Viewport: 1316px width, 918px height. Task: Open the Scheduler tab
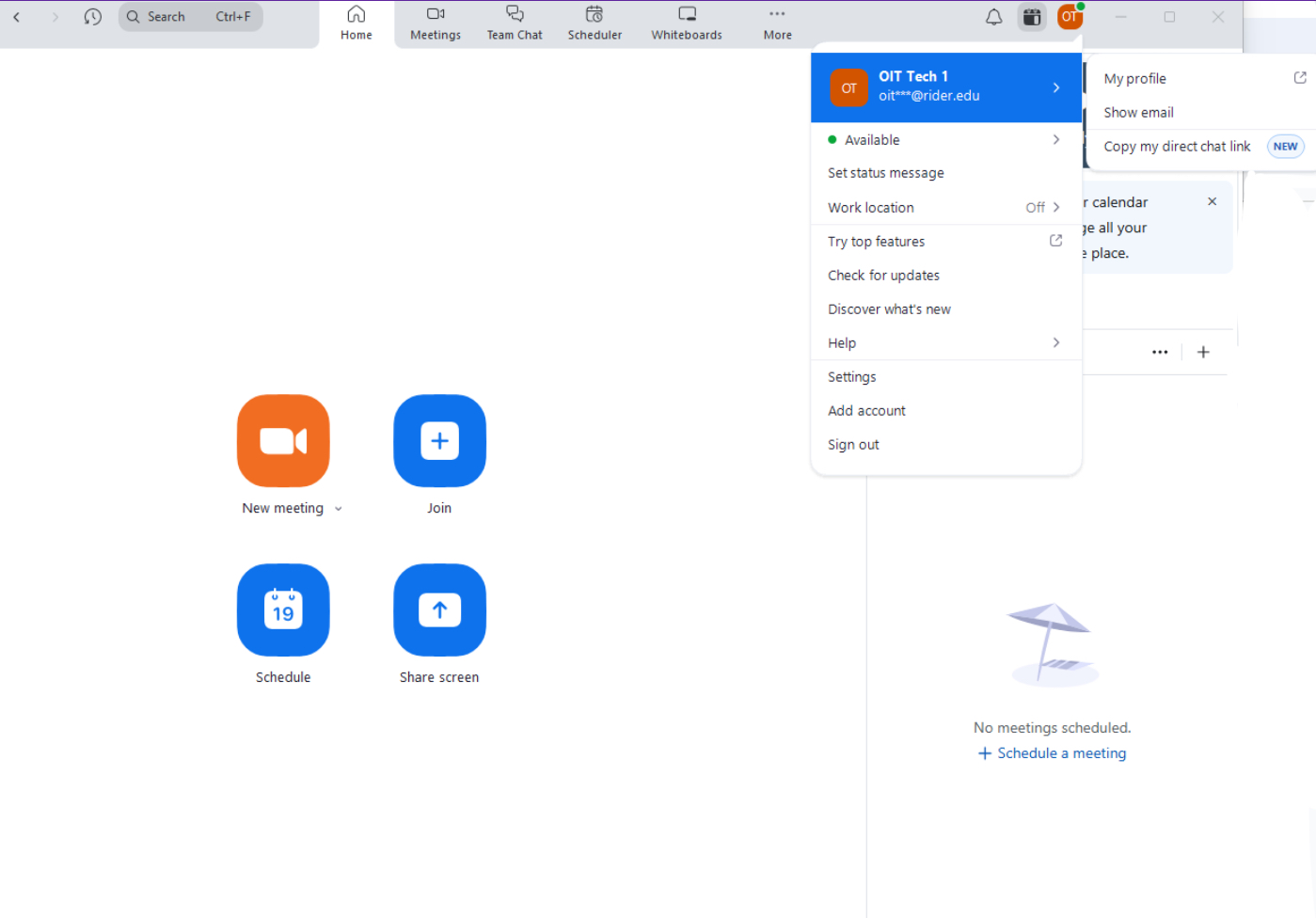tap(595, 24)
